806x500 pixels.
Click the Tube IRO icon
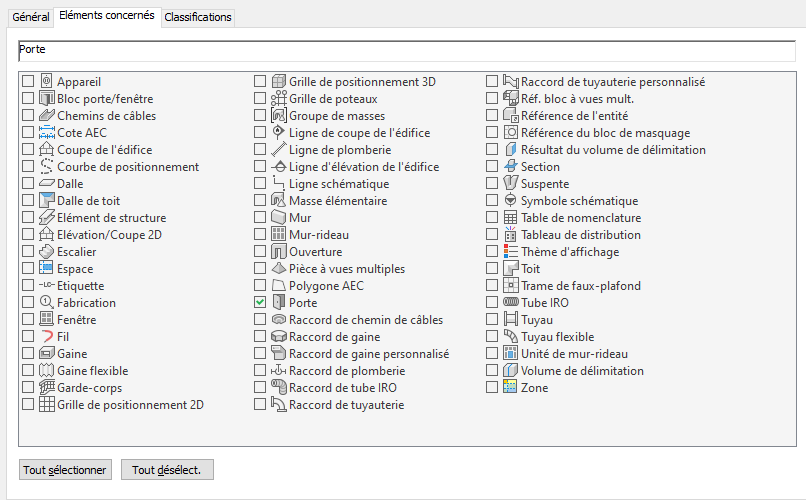pos(510,303)
